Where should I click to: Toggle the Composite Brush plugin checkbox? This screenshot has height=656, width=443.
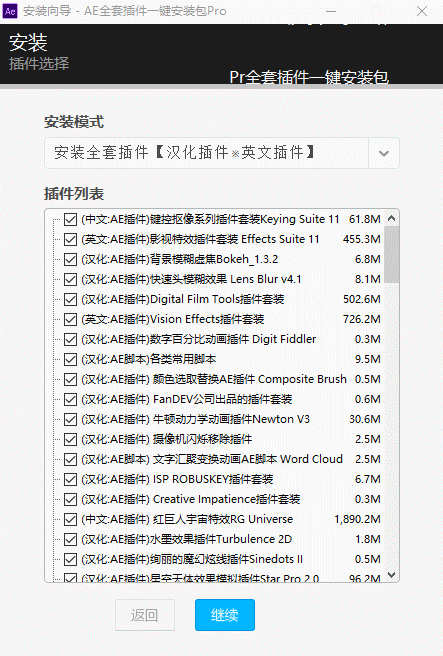pyautogui.click(x=70, y=379)
